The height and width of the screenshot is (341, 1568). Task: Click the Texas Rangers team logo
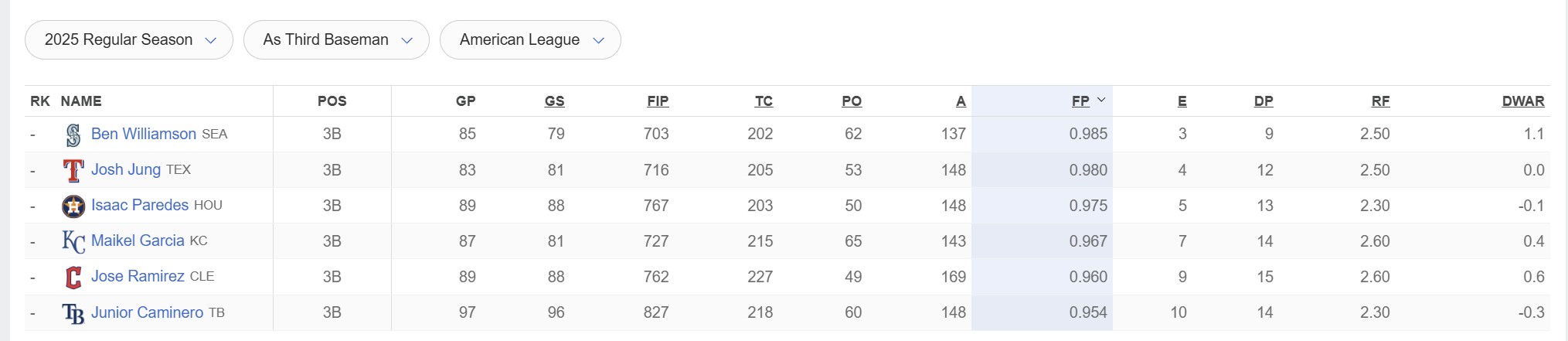73,170
